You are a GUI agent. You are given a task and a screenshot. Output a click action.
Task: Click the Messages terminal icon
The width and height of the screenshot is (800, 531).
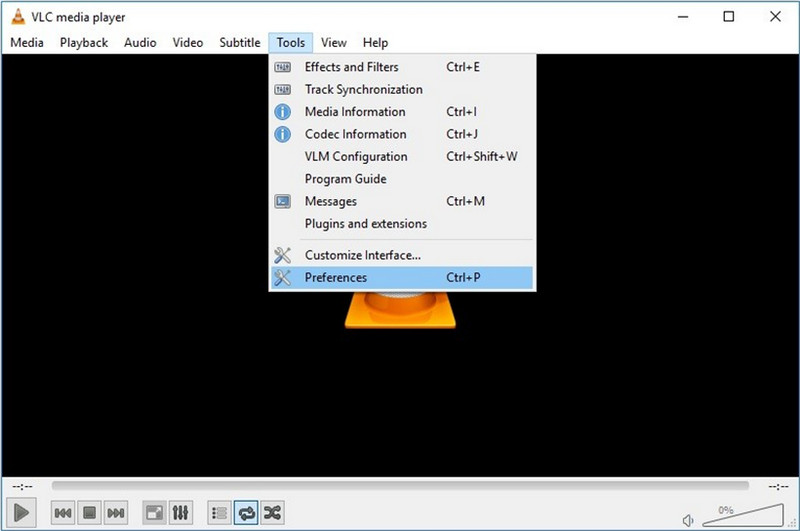[x=283, y=201]
